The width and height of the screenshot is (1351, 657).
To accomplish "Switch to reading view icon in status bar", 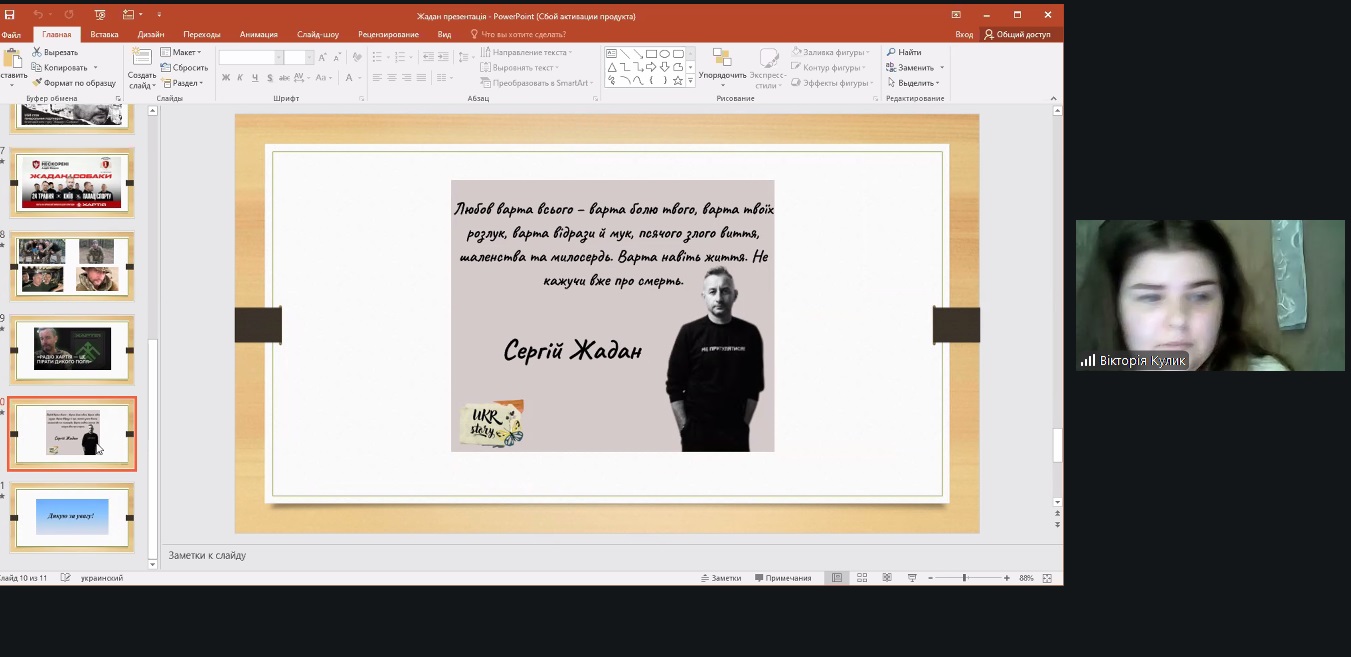I will point(887,578).
